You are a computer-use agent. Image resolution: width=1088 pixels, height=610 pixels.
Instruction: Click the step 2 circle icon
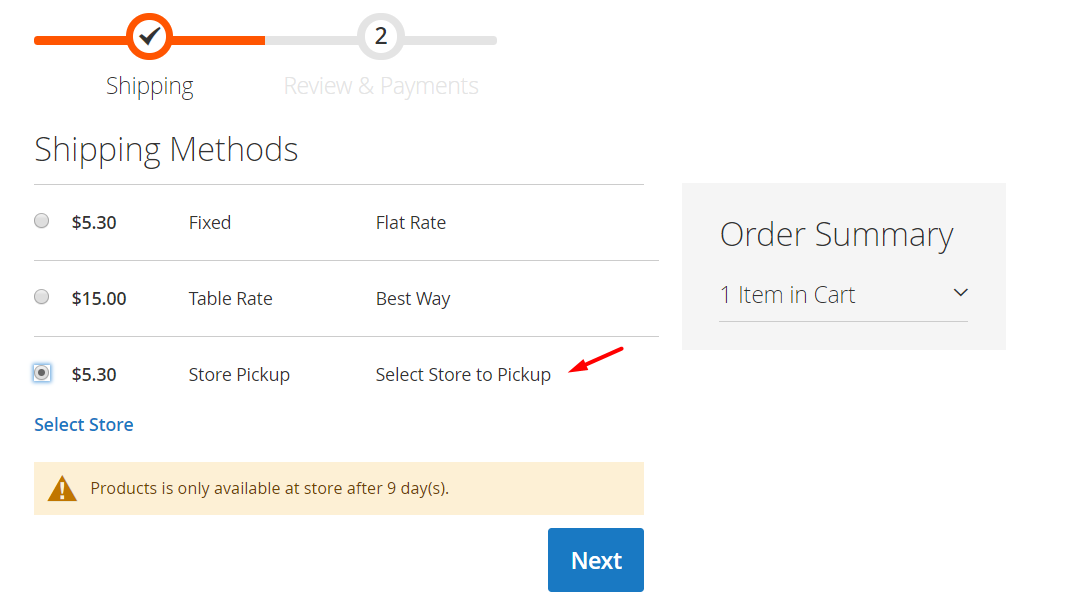(381, 38)
